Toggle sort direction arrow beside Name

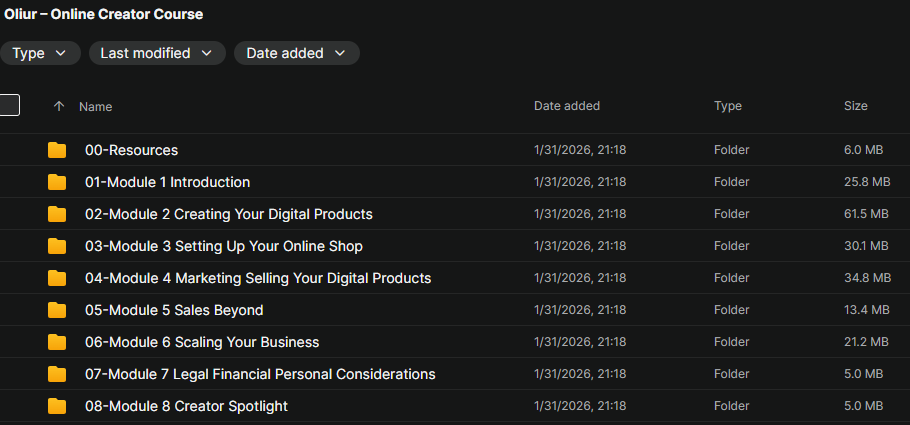coord(58,106)
